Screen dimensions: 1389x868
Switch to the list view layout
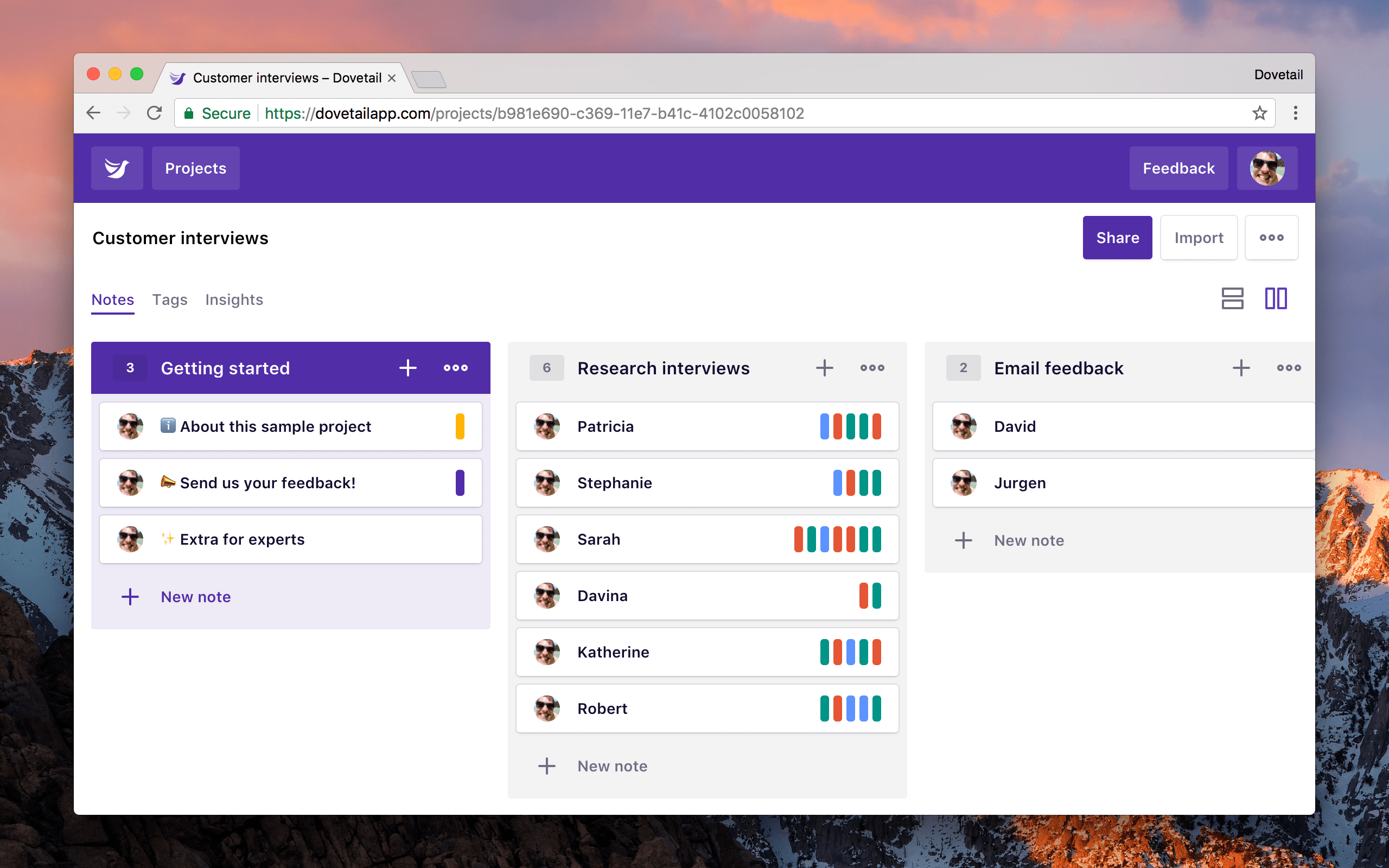(x=1232, y=298)
